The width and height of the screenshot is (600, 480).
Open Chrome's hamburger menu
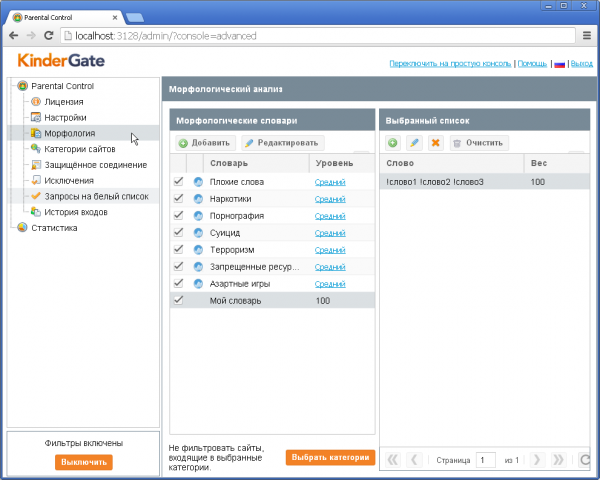click(x=587, y=36)
